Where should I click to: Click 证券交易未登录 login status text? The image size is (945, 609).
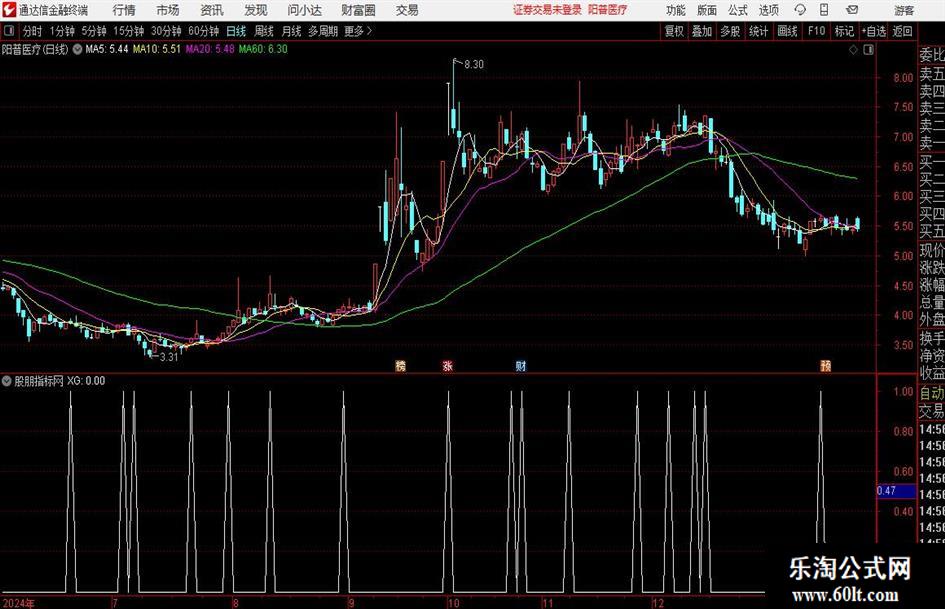click(547, 10)
